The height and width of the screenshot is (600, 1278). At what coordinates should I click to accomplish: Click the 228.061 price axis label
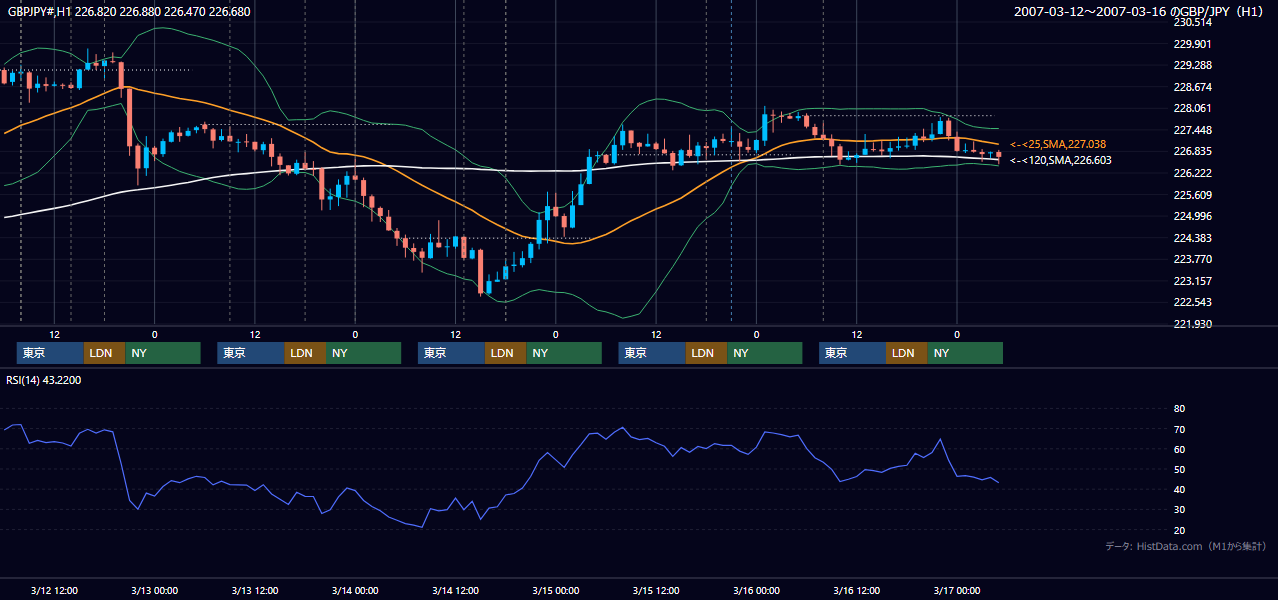1192,108
